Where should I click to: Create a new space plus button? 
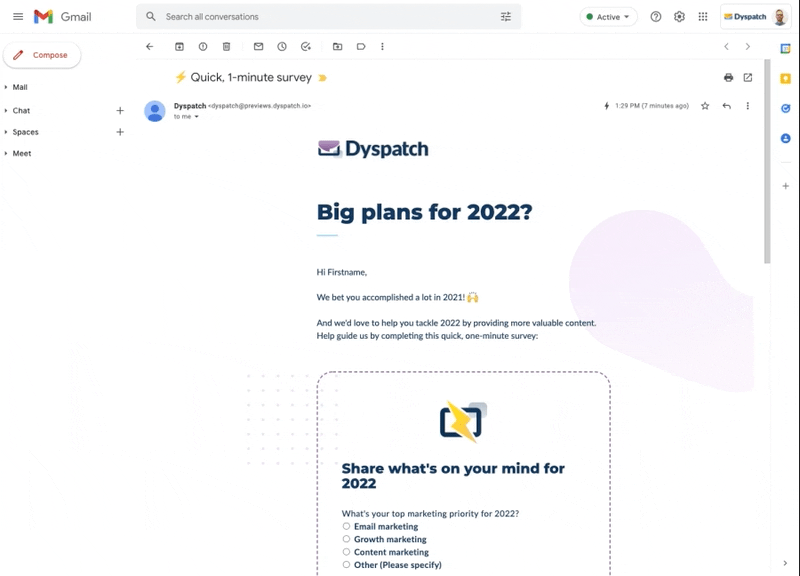(x=120, y=132)
